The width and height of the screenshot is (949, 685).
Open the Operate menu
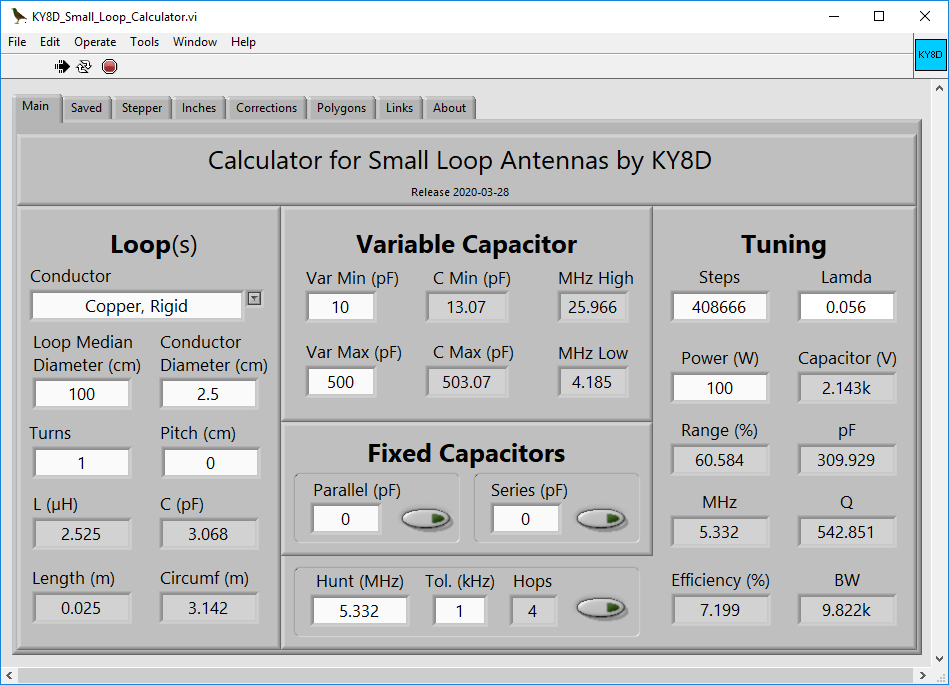95,42
